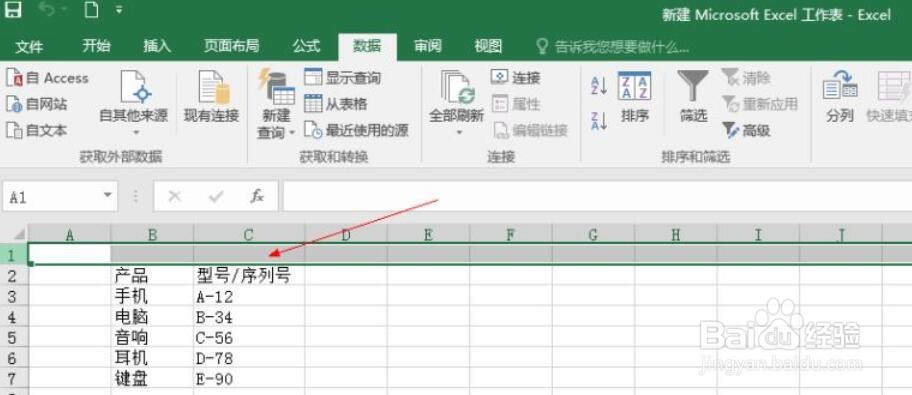The image size is (912, 395).
Task: Click 分列 text-to-columns
Action: pos(840,97)
